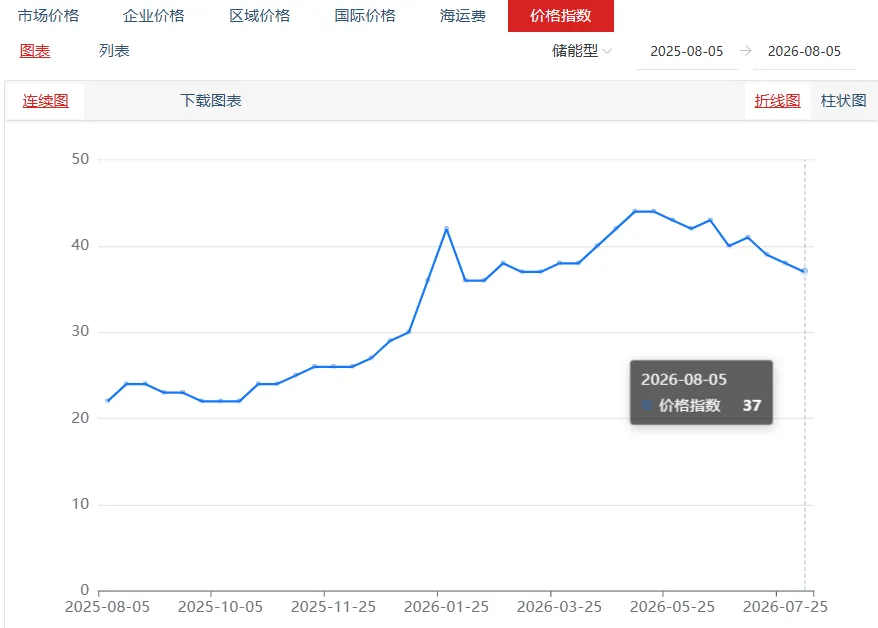Click the 2025-11-25 x-axis label

333,607
